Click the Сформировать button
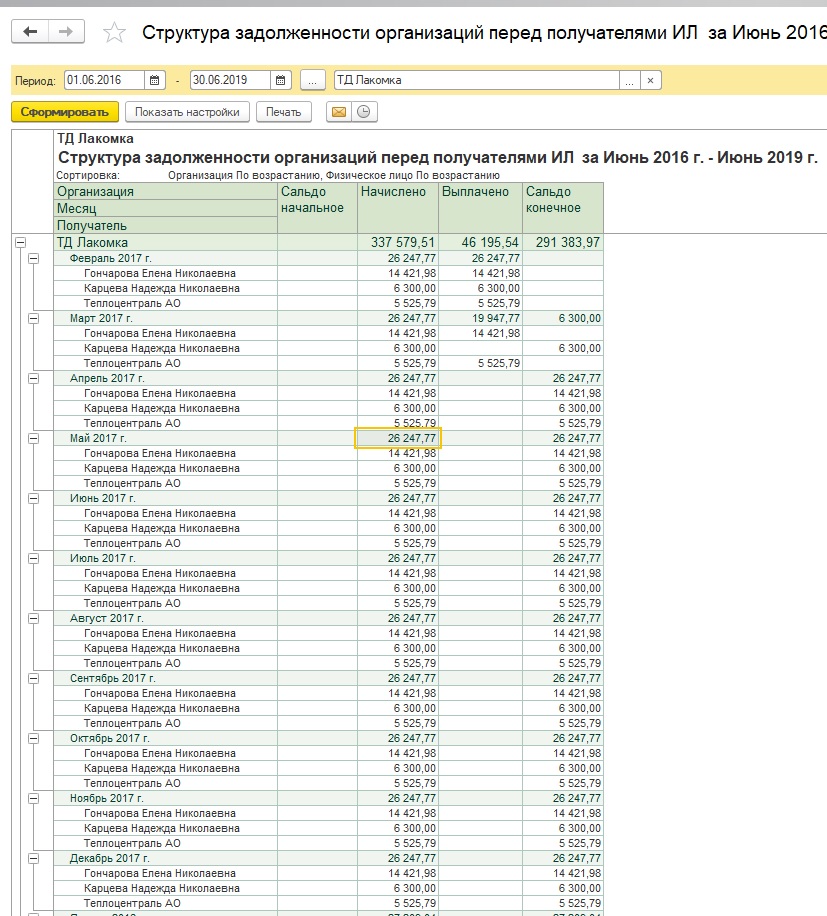The height and width of the screenshot is (916, 827). point(65,112)
